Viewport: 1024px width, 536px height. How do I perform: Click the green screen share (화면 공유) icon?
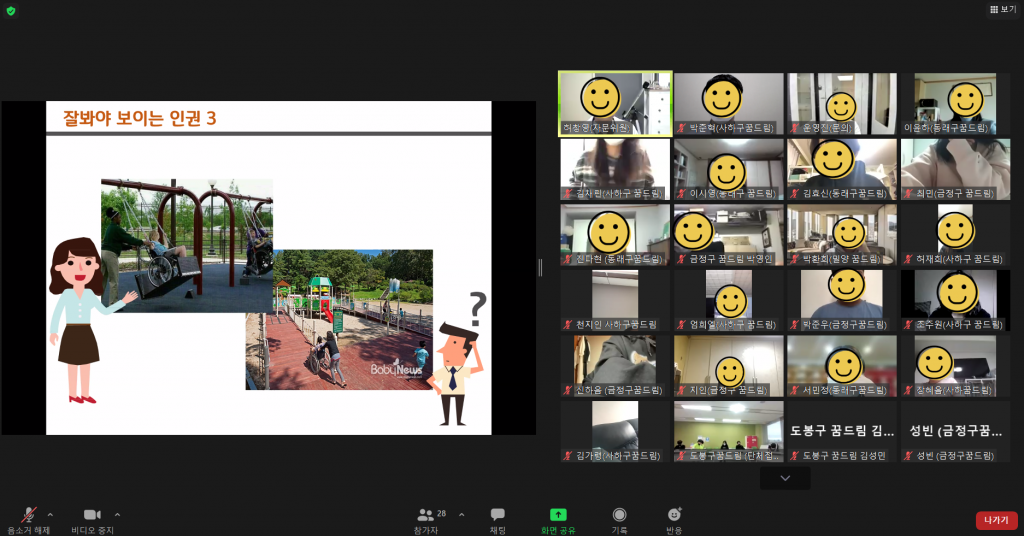558,515
